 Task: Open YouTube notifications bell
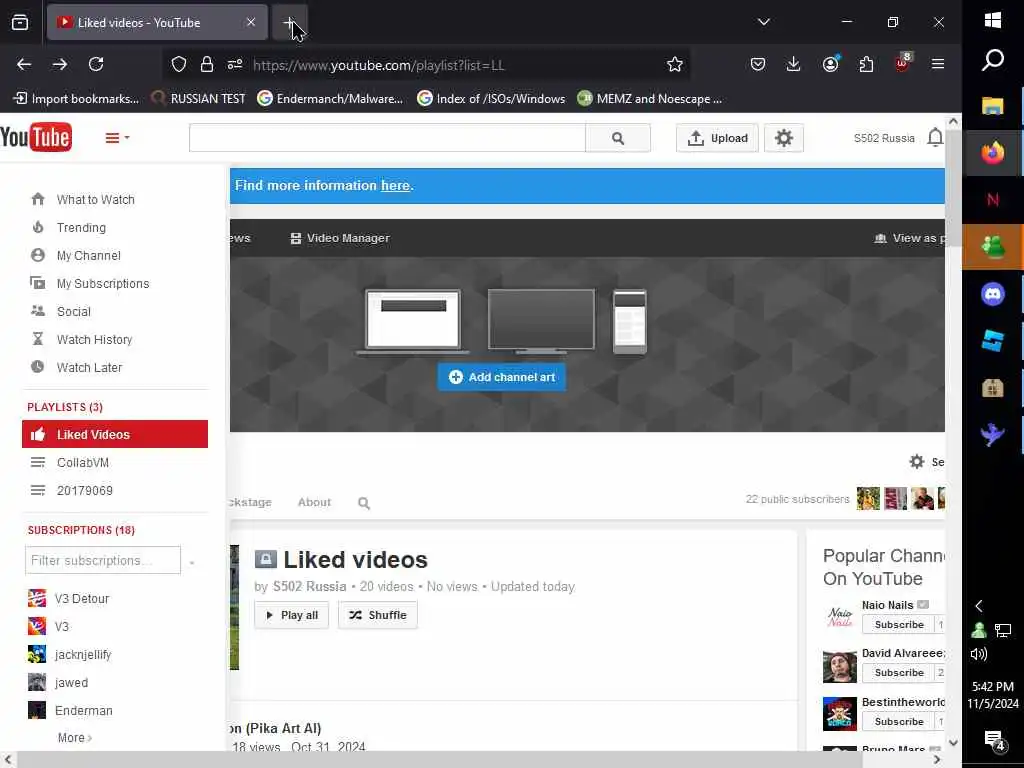coord(935,138)
